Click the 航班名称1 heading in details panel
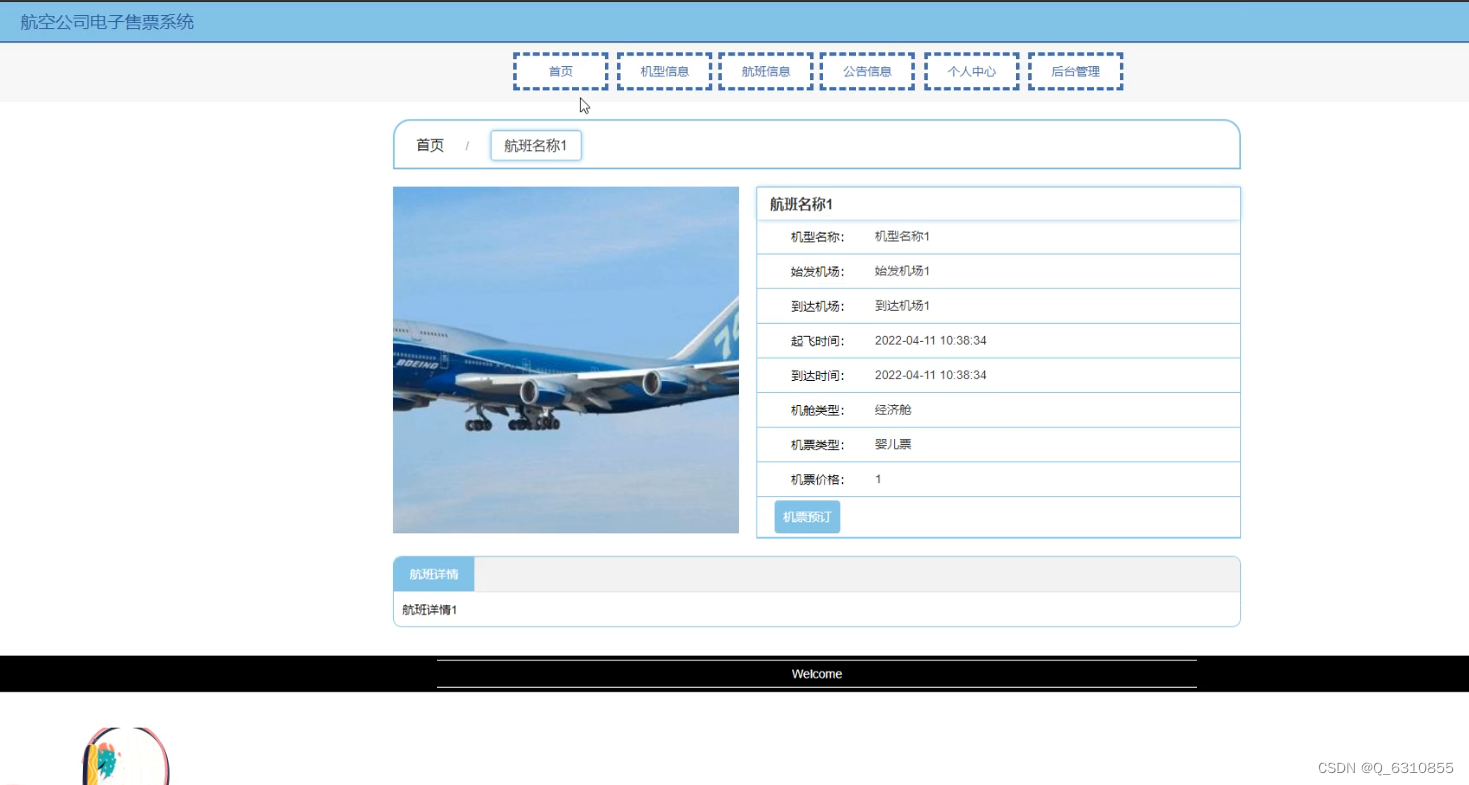The width and height of the screenshot is (1469, 785). coord(801,204)
